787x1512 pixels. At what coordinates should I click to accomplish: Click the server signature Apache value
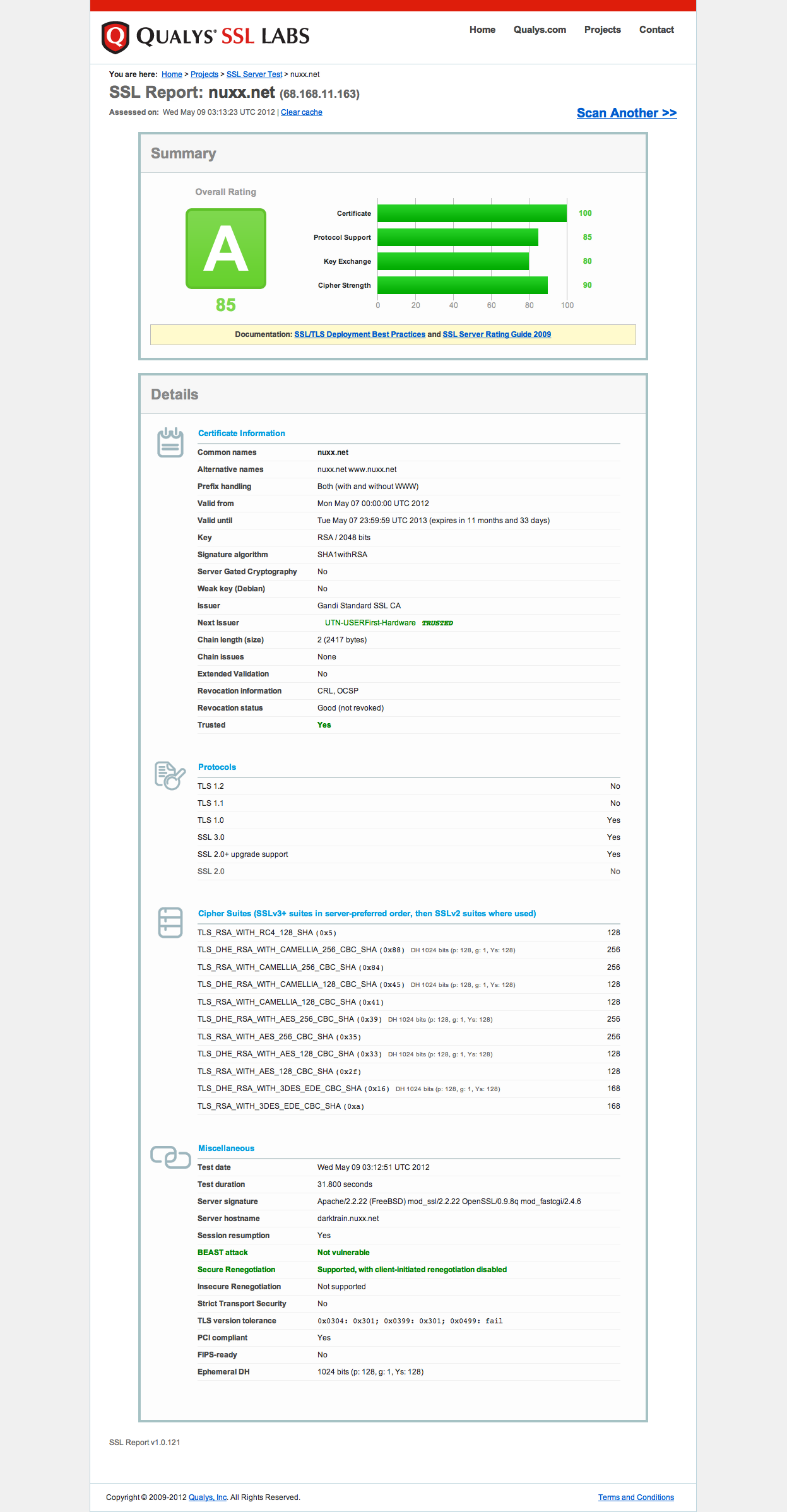coord(449,1202)
